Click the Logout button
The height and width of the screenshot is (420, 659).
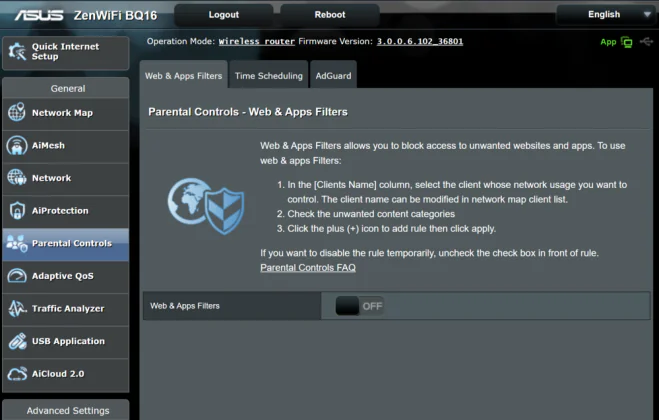(224, 15)
